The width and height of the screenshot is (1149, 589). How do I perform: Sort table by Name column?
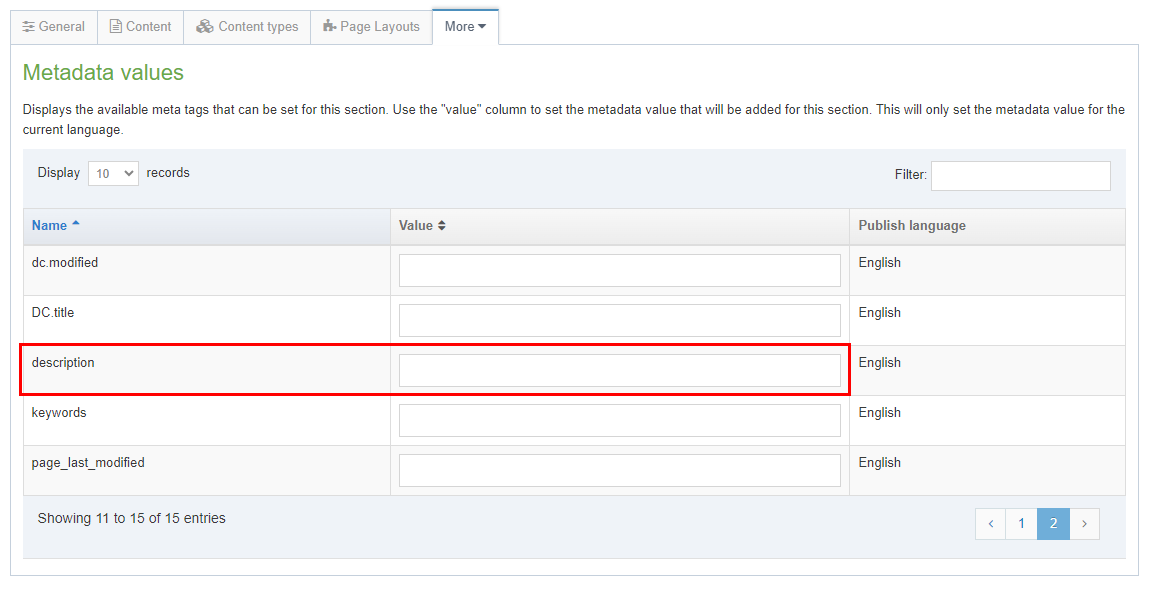[x=207, y=226]
